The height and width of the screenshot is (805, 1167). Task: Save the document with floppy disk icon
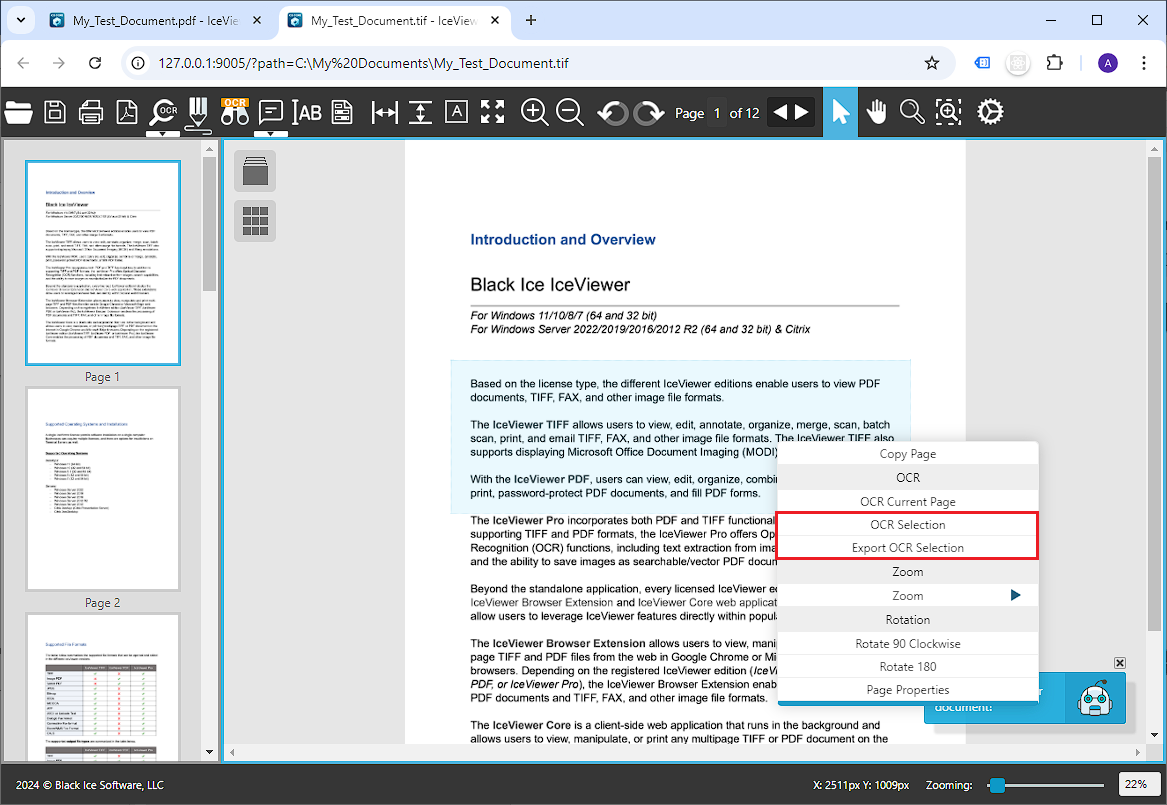[55, 112]
